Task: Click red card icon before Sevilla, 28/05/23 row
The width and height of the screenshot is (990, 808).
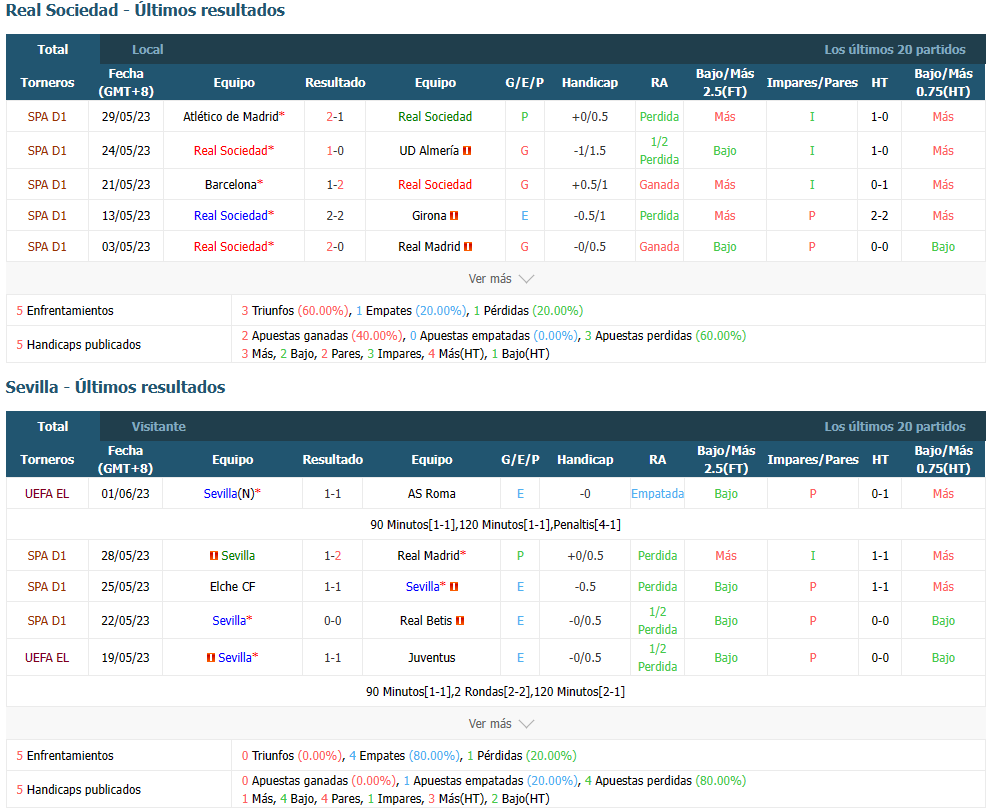Action: pos(214,556)
